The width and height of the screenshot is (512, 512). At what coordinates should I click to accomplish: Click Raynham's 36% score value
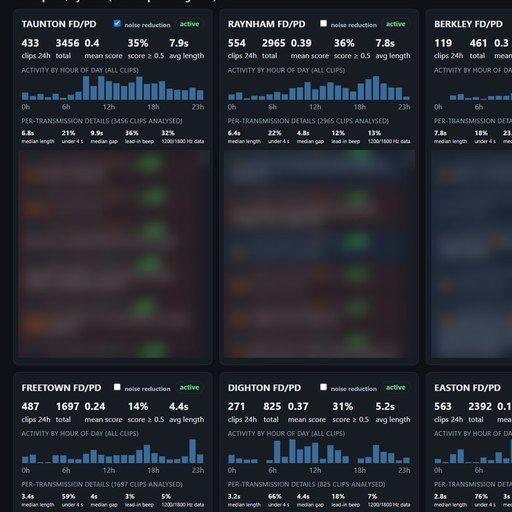(344, 43)
